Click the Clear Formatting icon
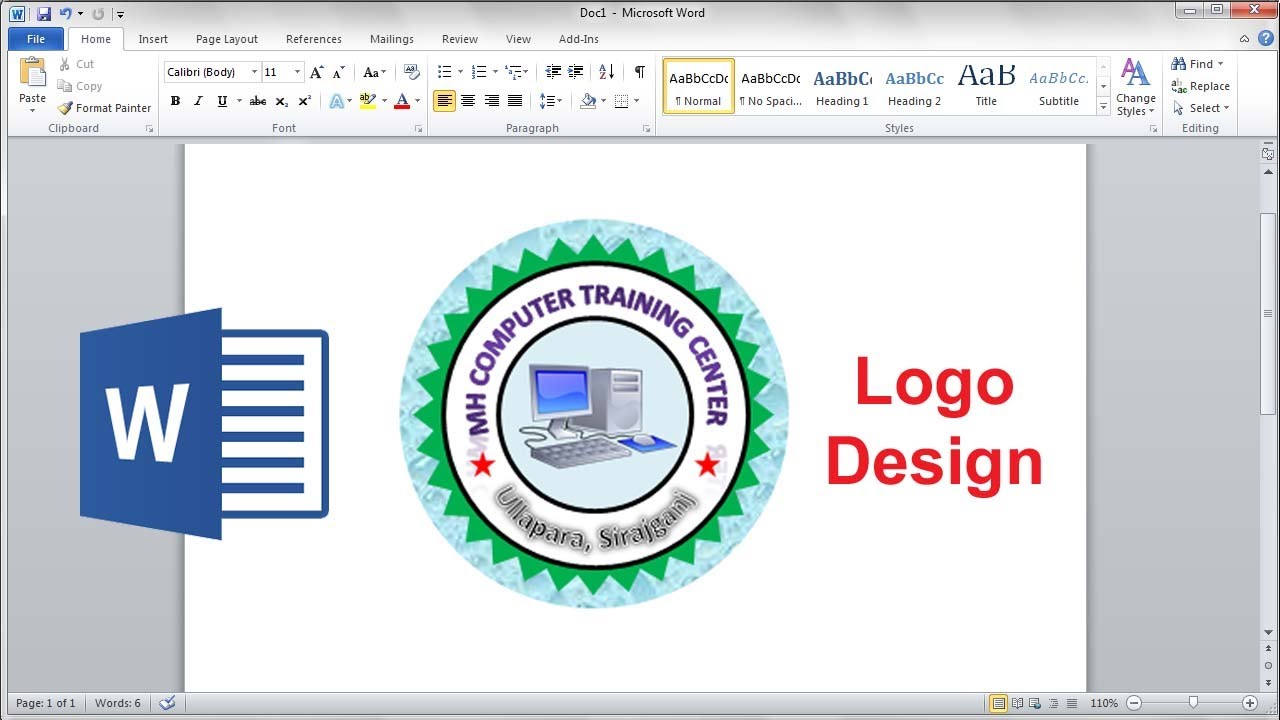 click(x=411, y=72)
